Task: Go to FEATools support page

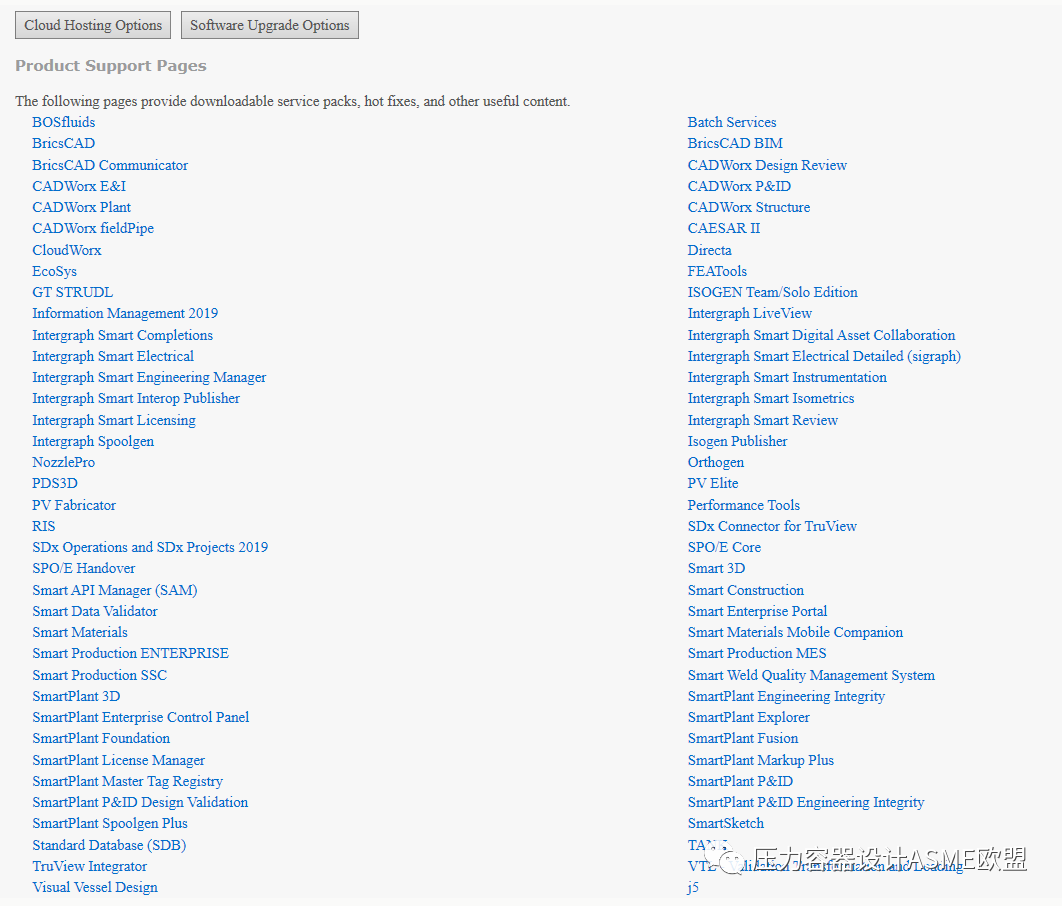Action: [x=717, y=272]
